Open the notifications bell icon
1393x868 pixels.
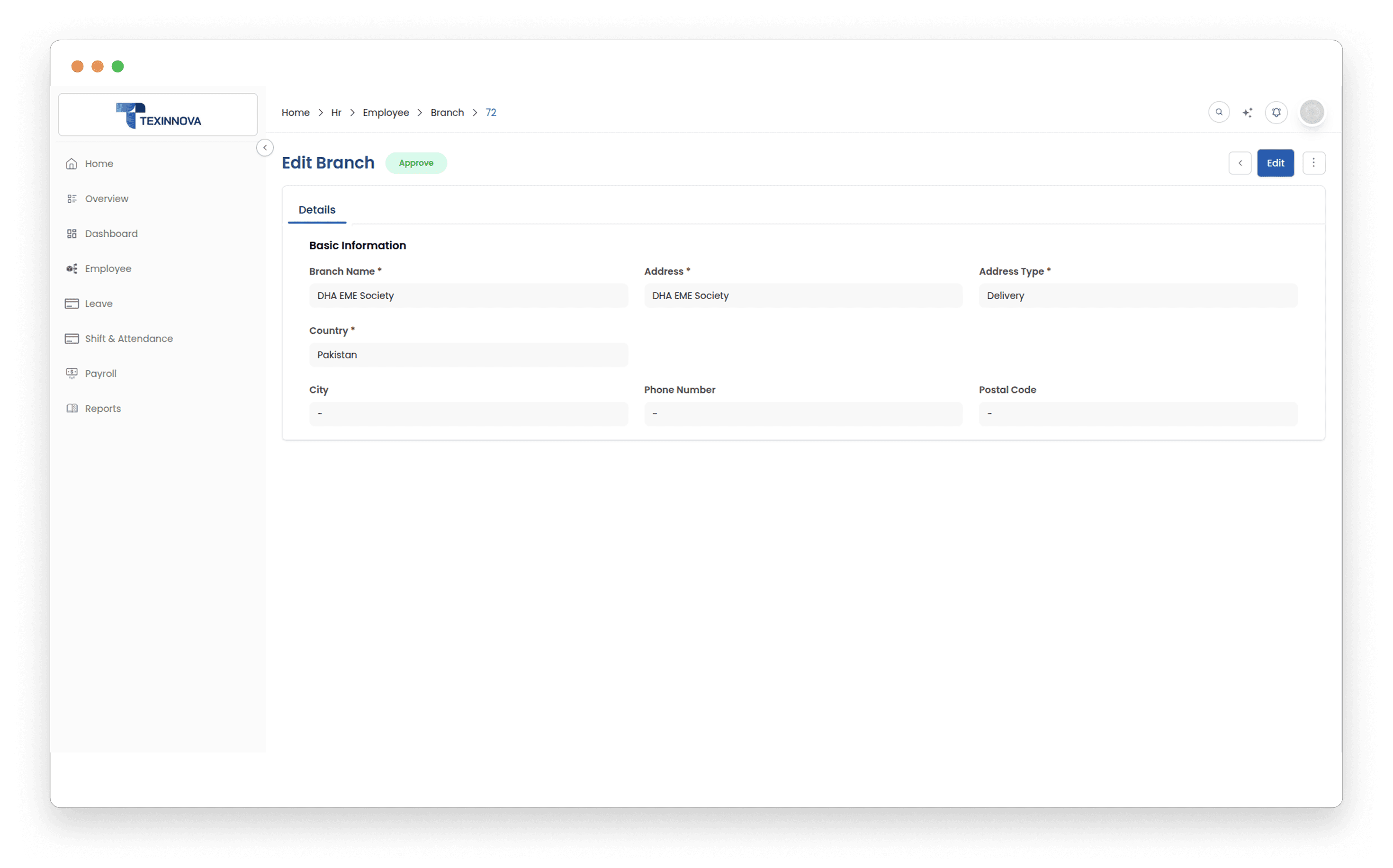[1276, 113]
